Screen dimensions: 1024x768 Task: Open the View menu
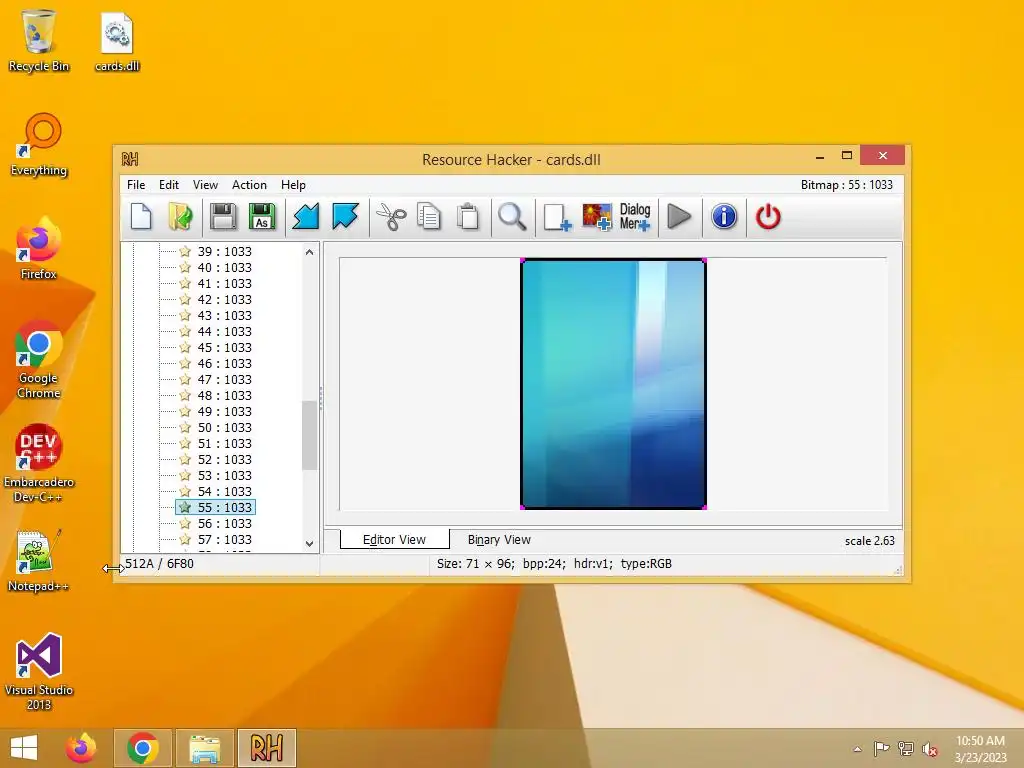pyautogui.click(x=205, y=185)
